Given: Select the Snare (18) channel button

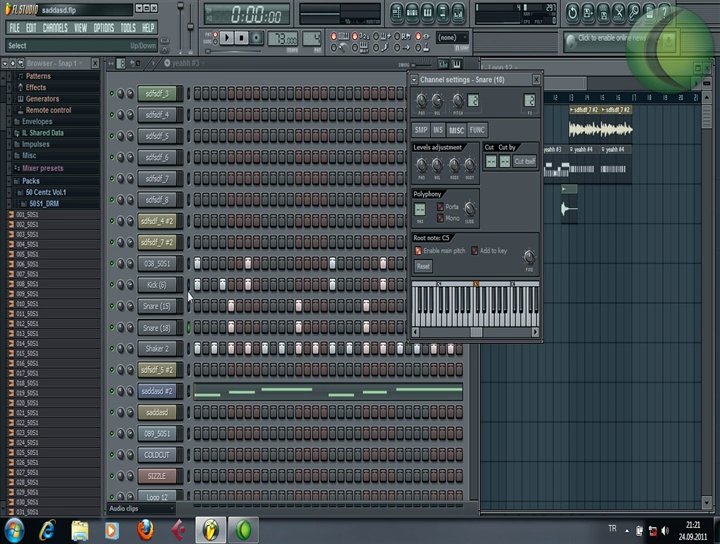Looking at the screenshot, I should 157,328.
